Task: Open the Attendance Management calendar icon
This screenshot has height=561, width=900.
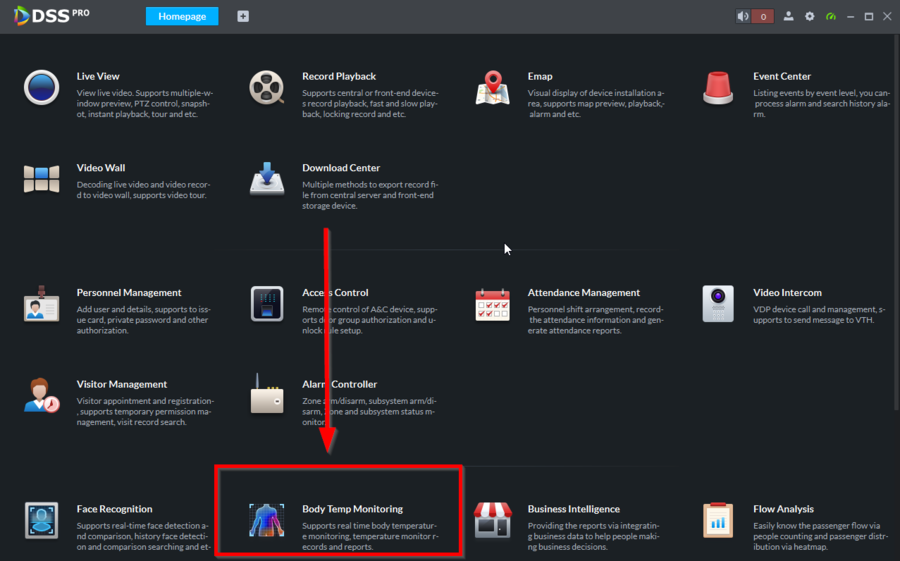Action: pyautogui.click(x=492, y=304)
